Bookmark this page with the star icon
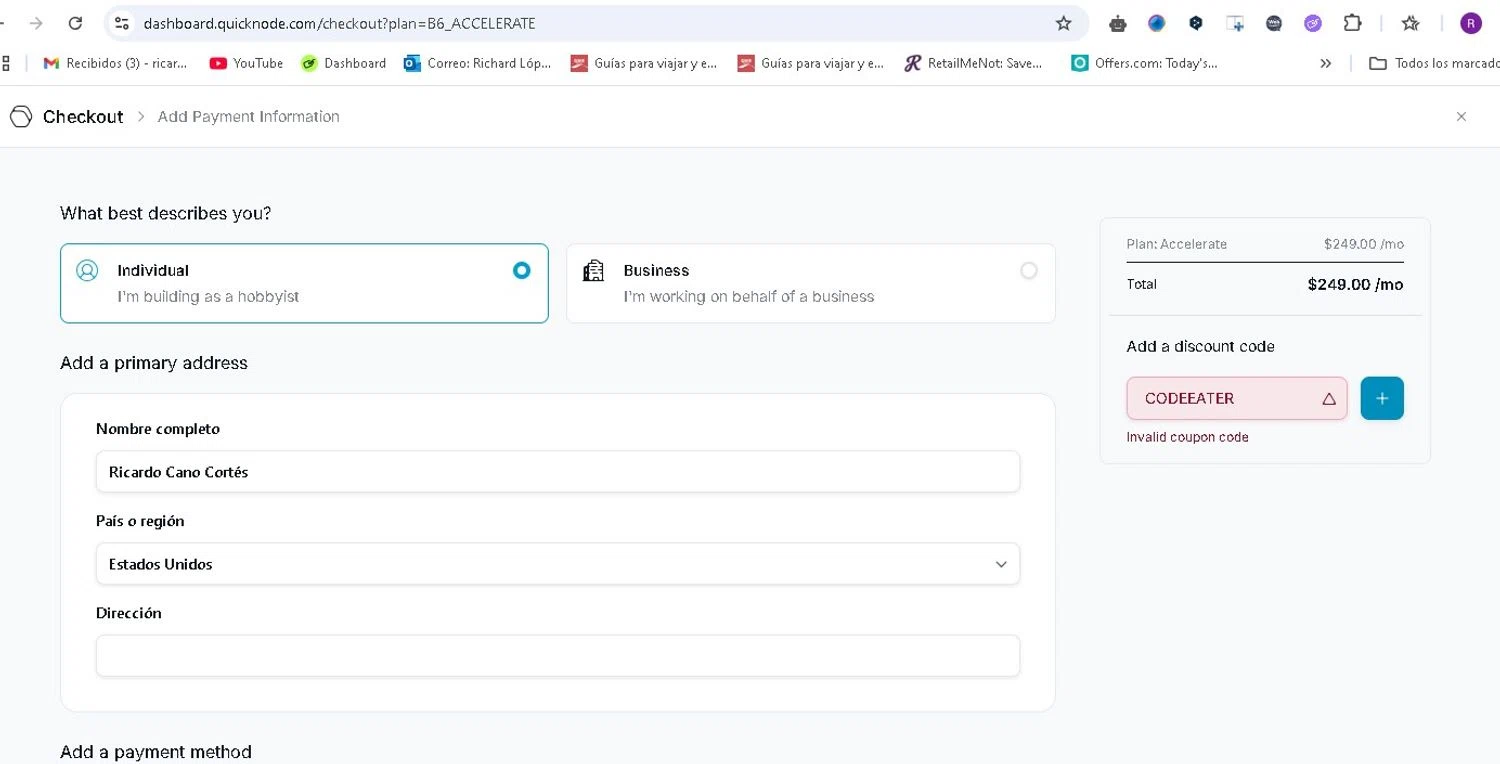1500x764 pixels. [1064, 23]
